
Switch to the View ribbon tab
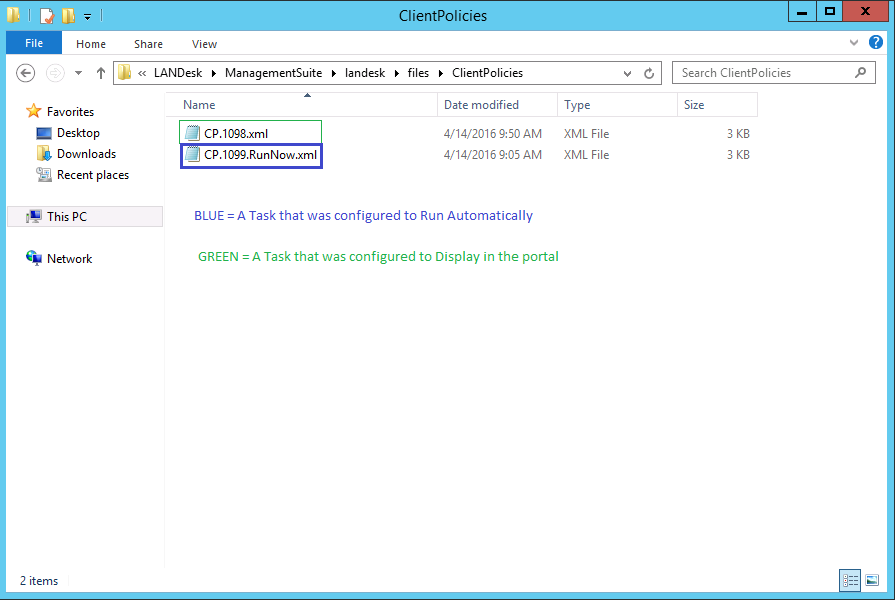[x=204, y=43]
